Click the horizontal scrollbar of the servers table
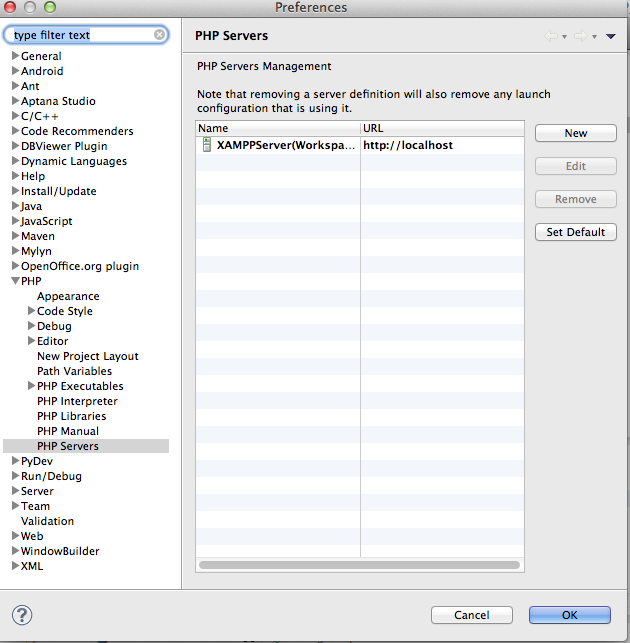The image size is (630, 643). click(x=359, y=565)
